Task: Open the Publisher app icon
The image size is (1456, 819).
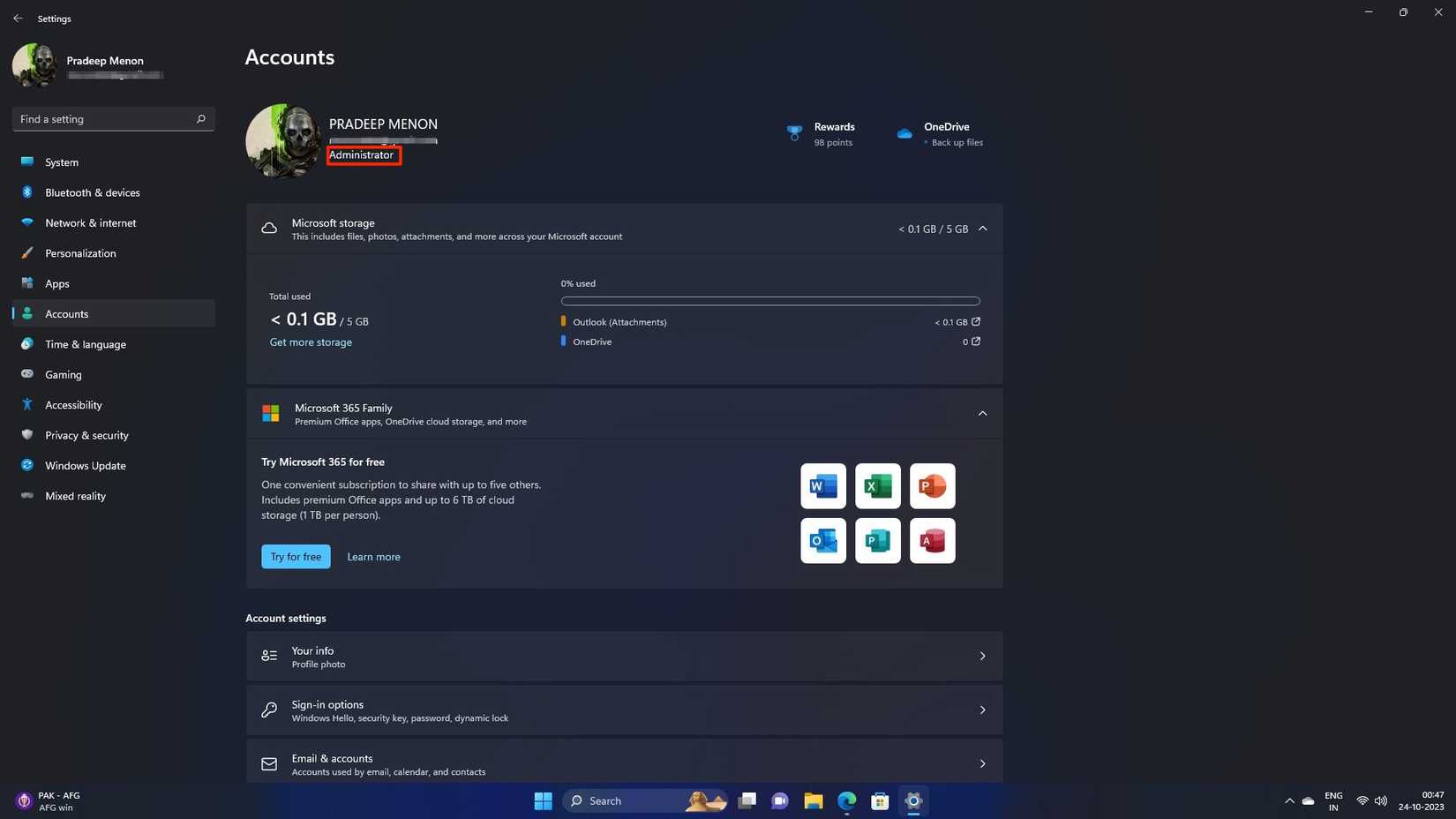Action: click(878, 540)
